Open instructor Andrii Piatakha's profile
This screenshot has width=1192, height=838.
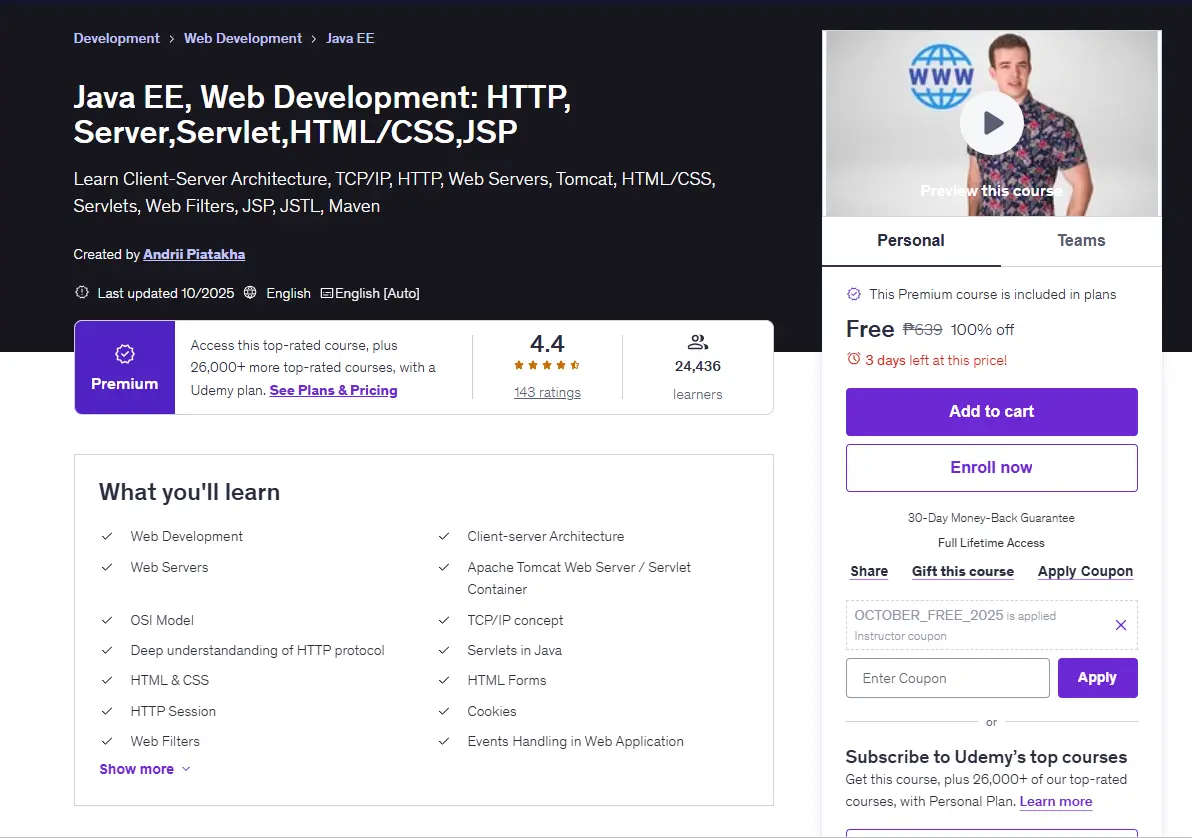coord(194,254)
